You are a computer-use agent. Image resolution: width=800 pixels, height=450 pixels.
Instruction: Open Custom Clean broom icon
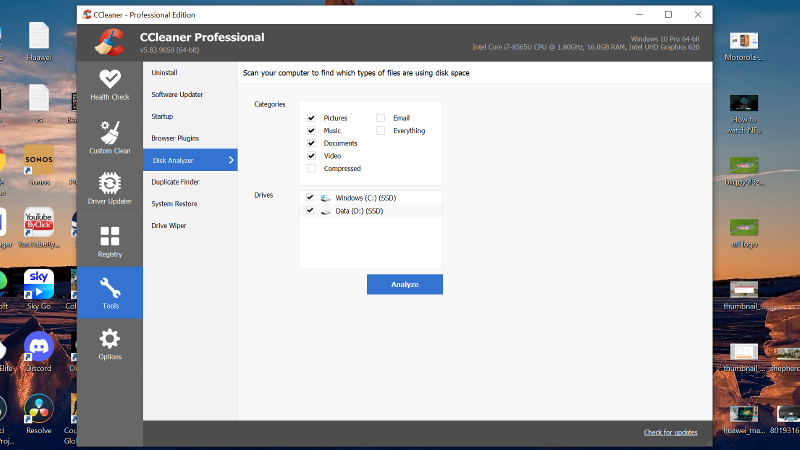(110, 133)
